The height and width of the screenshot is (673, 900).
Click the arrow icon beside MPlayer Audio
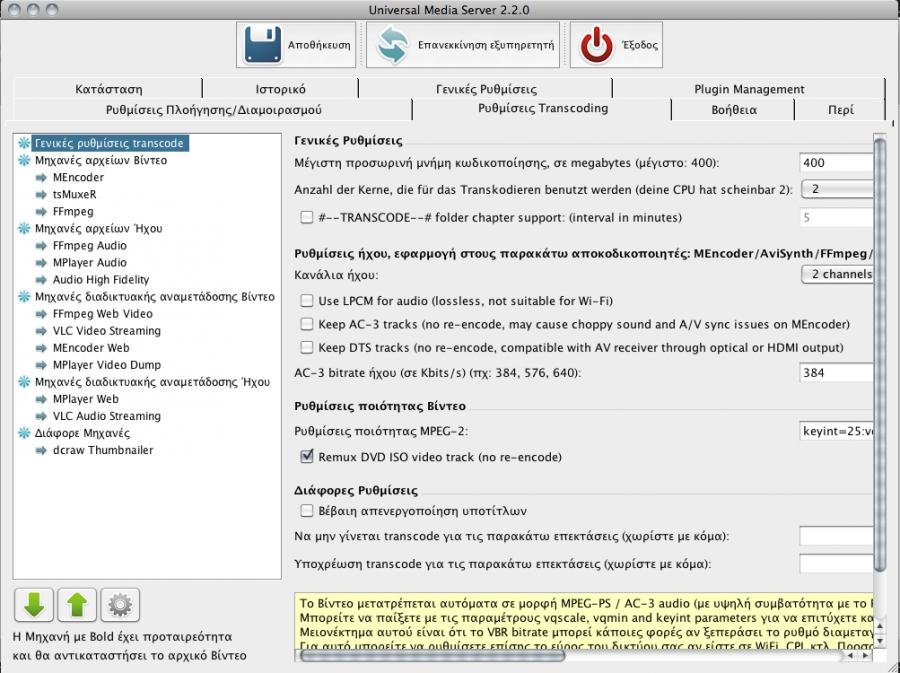41,263
